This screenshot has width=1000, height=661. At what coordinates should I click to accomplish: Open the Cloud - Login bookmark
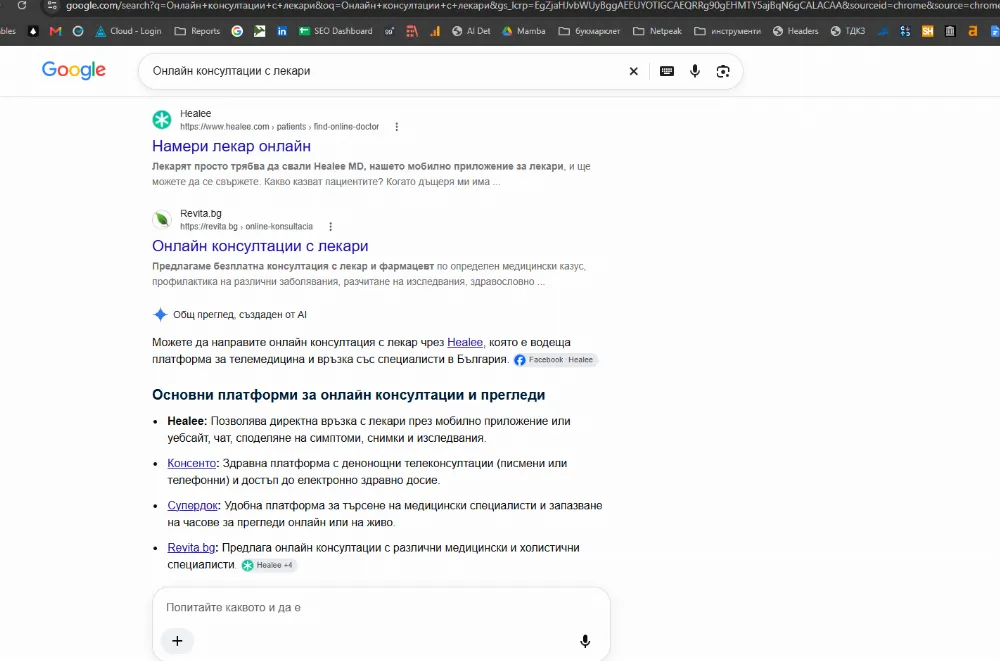[128, 31]
